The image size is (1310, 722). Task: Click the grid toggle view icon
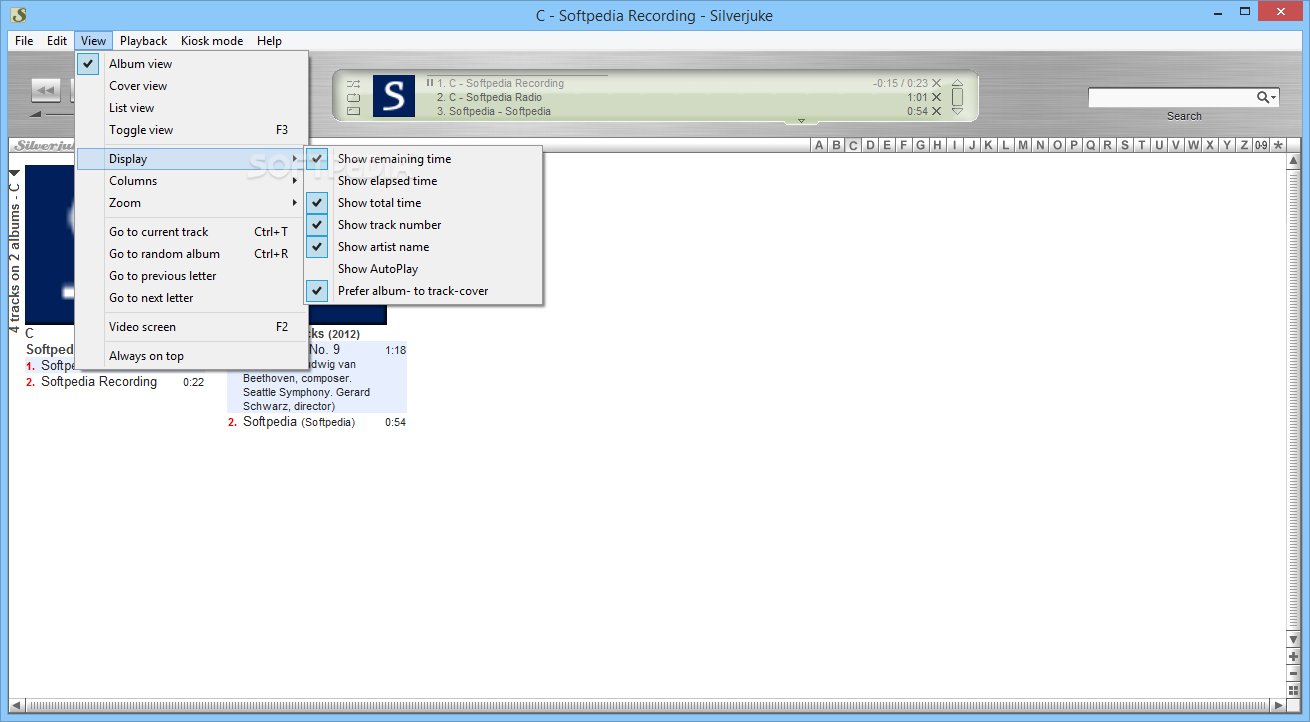[1293, 689]
